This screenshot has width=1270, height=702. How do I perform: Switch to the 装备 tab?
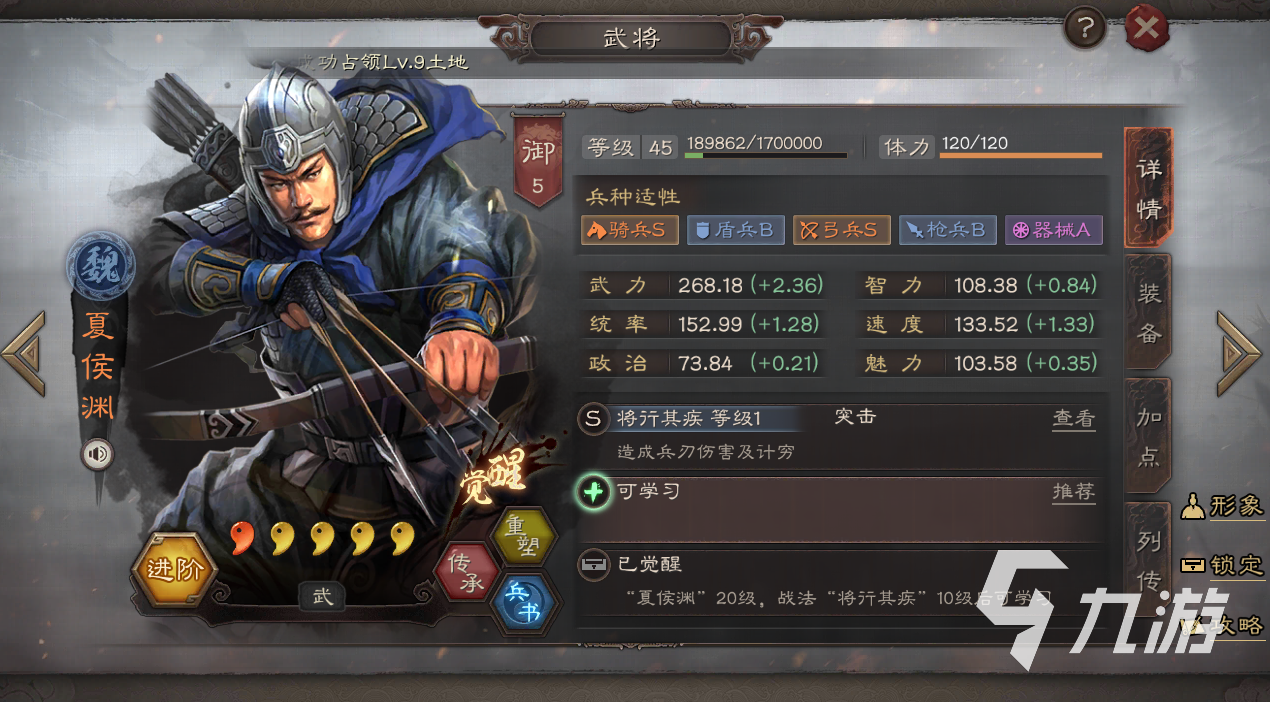pyautogui.click(x=1149, y=313)
